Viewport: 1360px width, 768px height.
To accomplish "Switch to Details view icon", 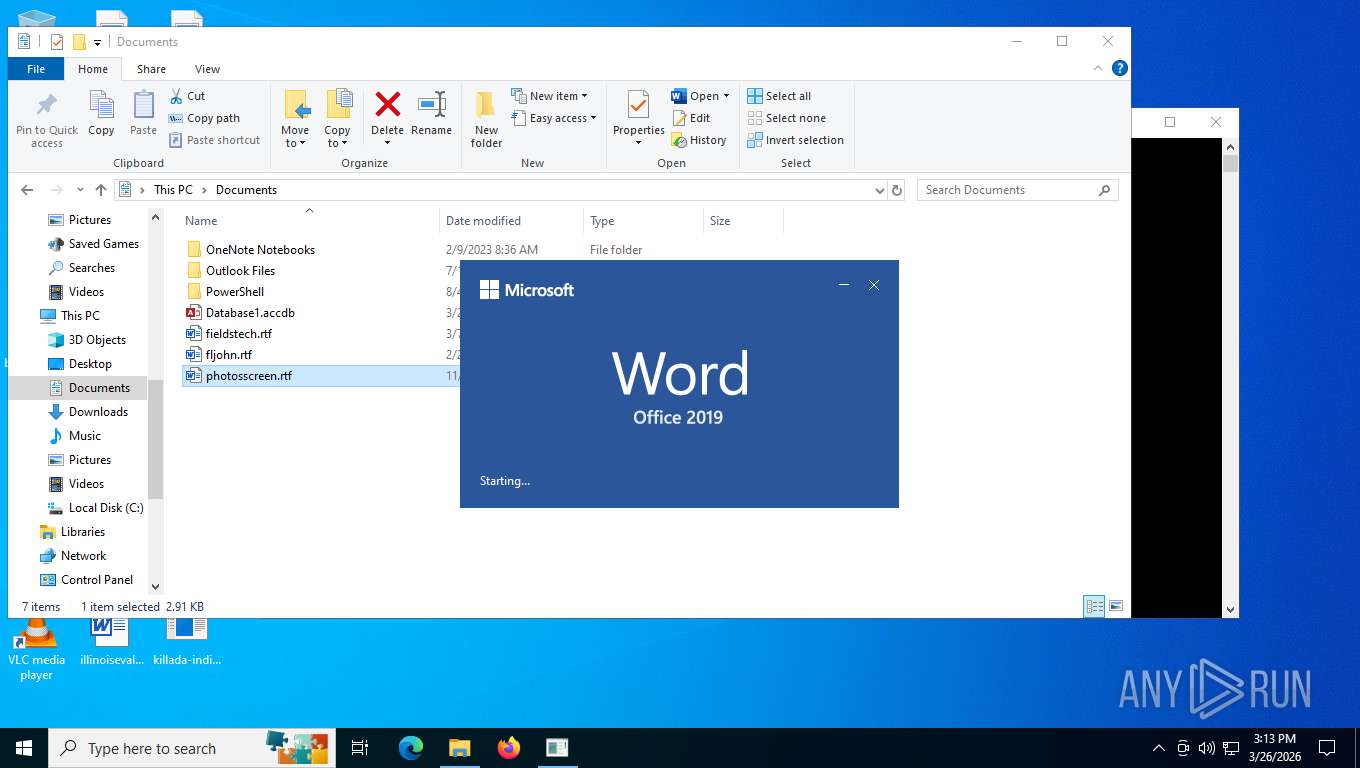I will point(1095,606).
